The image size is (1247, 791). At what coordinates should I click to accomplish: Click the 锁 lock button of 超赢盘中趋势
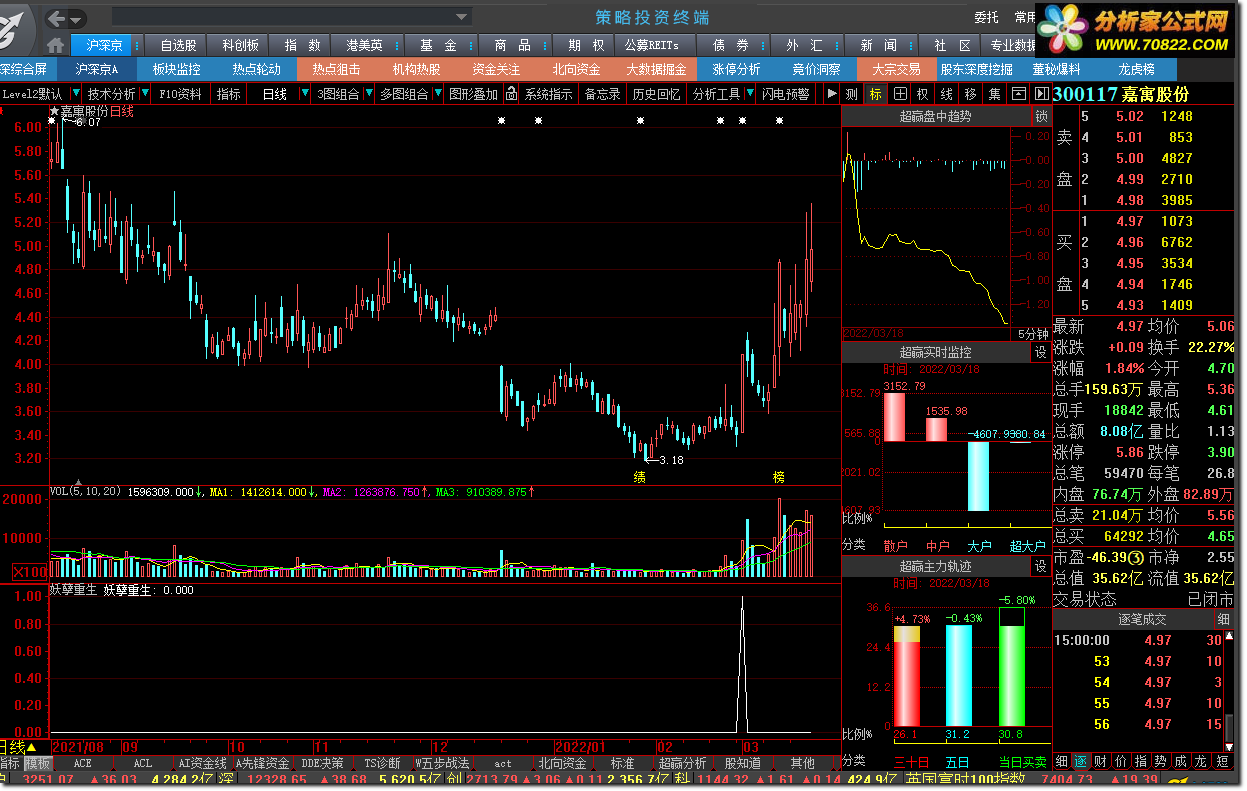[1041, 117]
